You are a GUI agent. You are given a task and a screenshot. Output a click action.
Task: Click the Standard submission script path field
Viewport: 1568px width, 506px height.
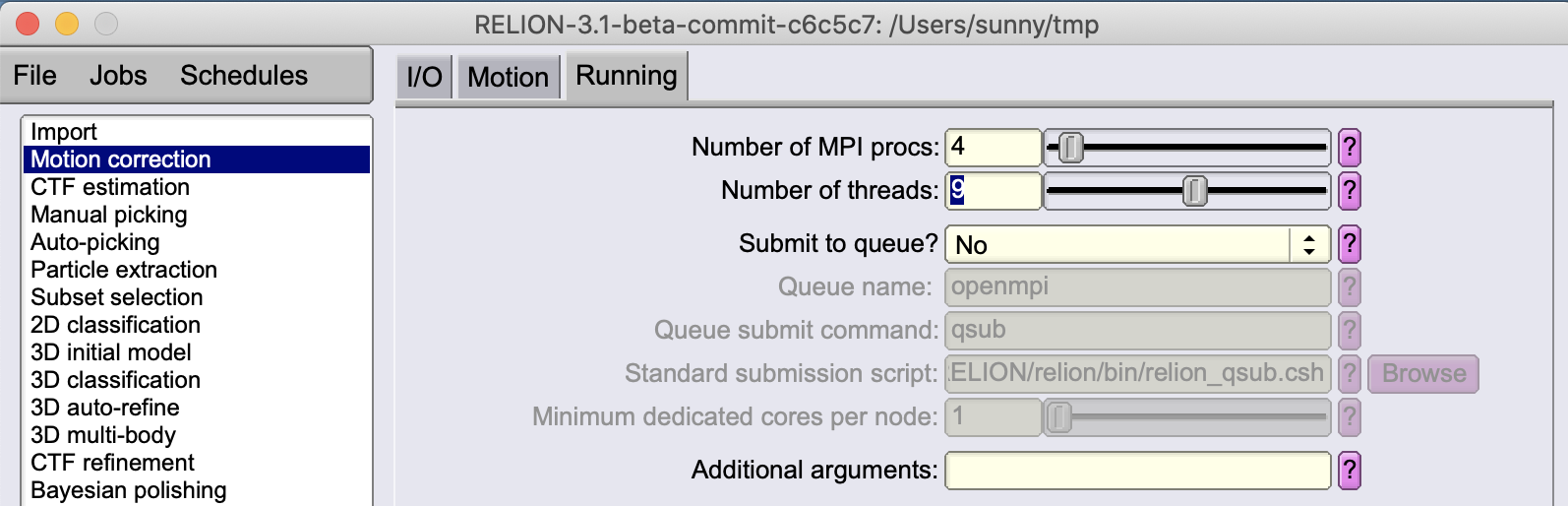coord(1137,374)
